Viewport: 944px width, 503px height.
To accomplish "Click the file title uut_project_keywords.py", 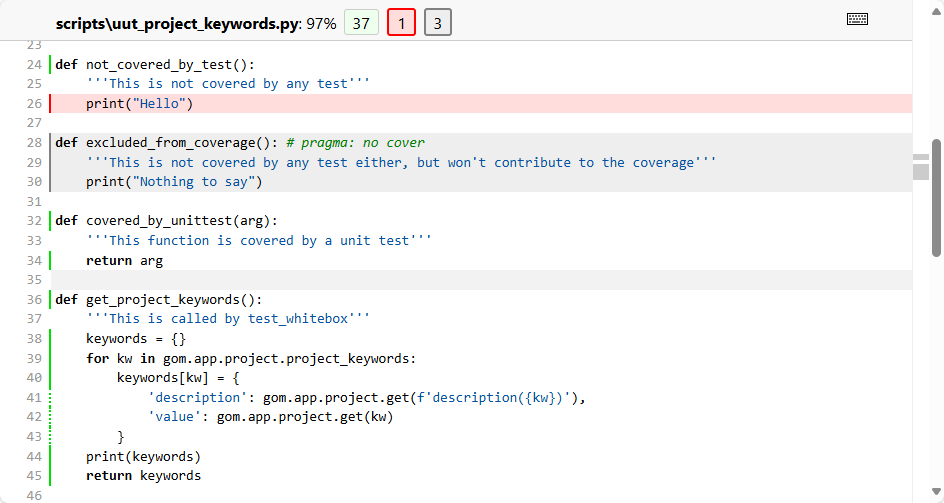I will click(x=177, y=23).
